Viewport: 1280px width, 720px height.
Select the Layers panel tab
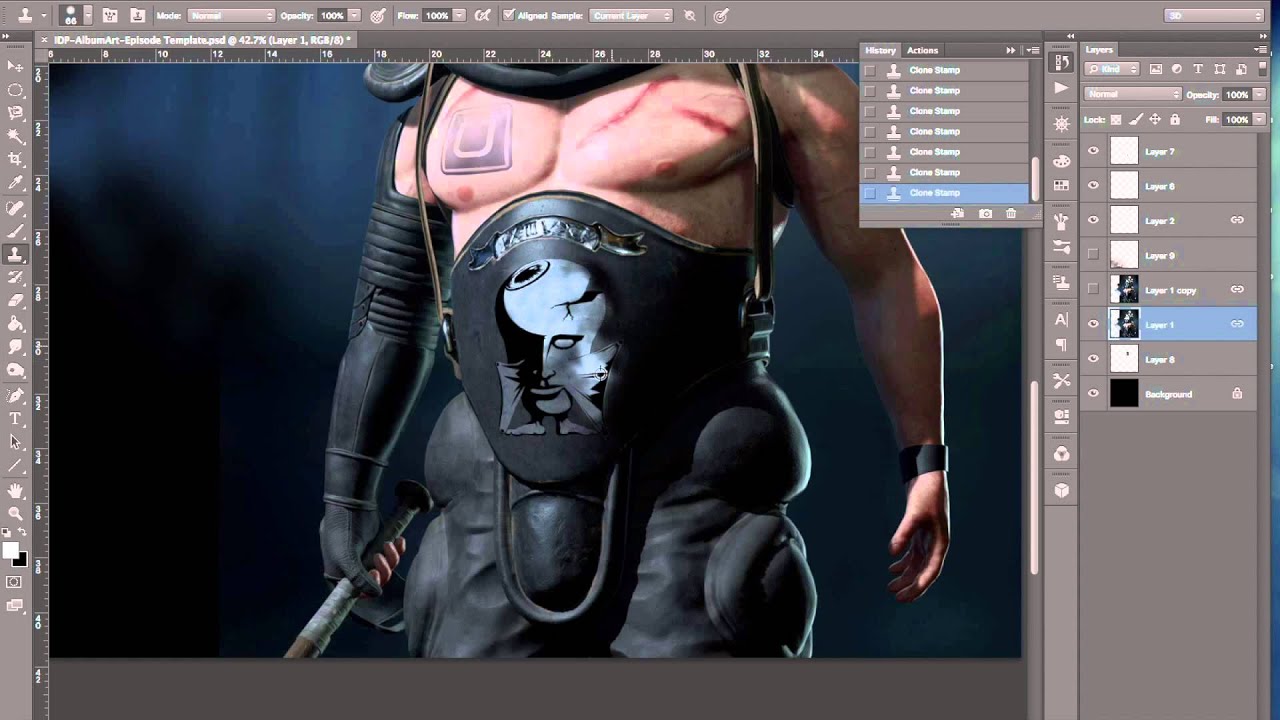1099,49
